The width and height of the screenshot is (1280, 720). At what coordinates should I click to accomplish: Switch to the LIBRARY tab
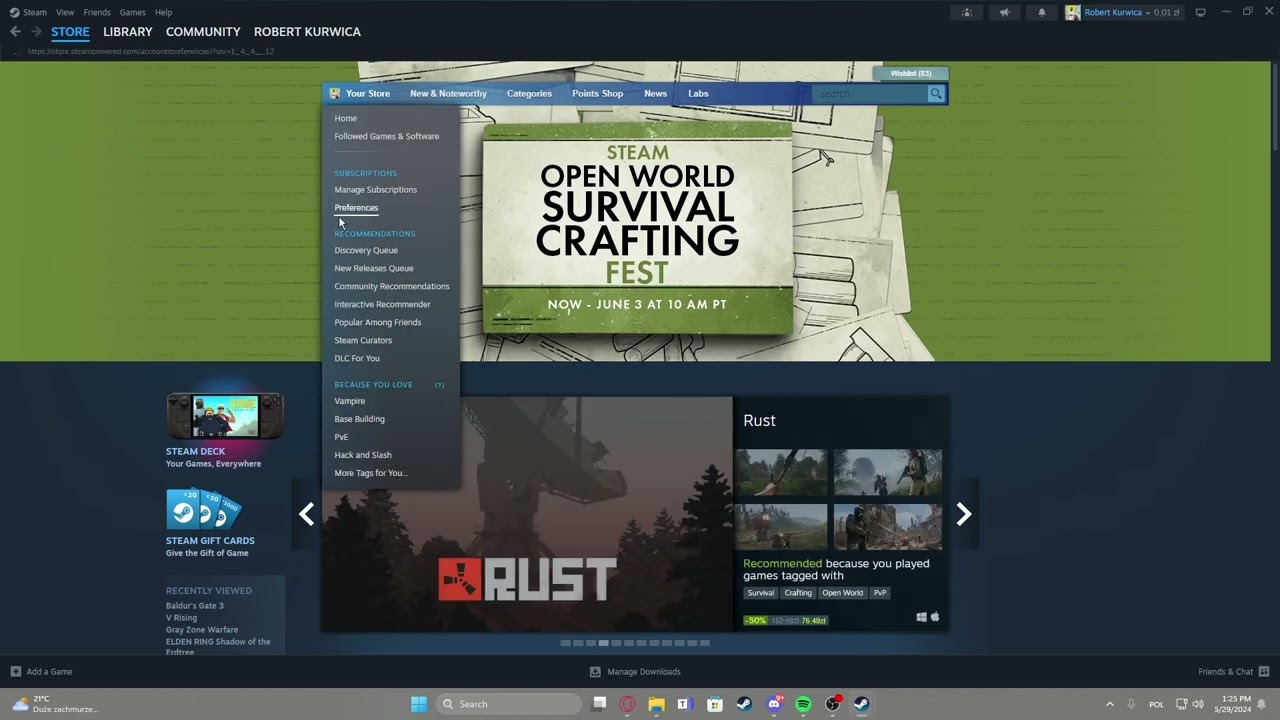[128, 32]
